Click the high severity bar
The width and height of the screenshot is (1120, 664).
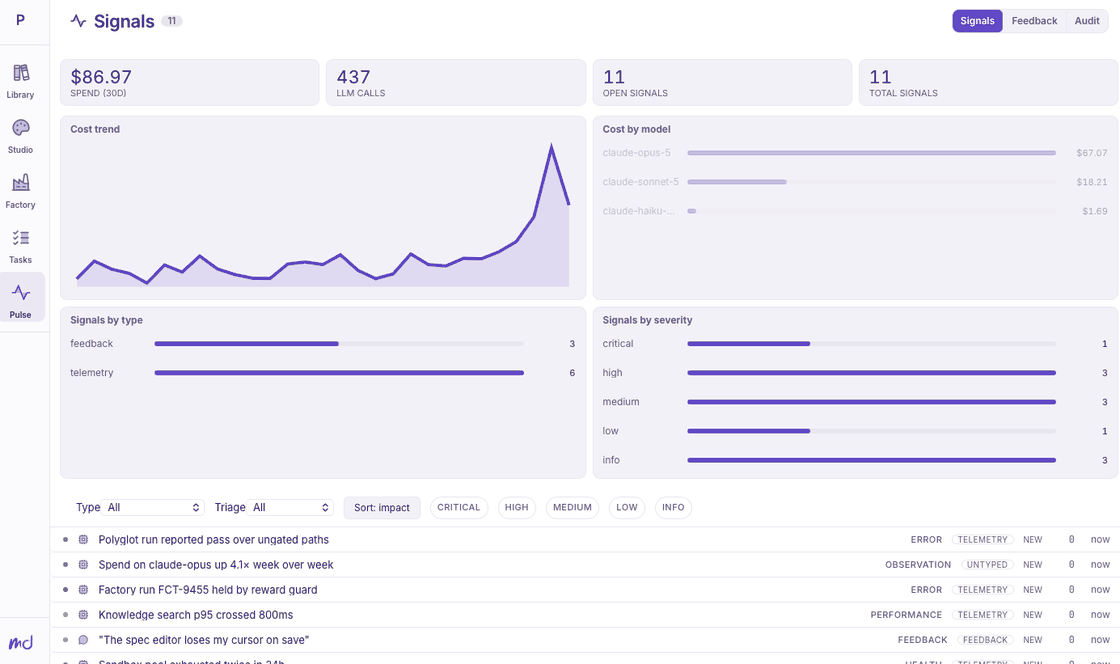[x=871, y=373]
